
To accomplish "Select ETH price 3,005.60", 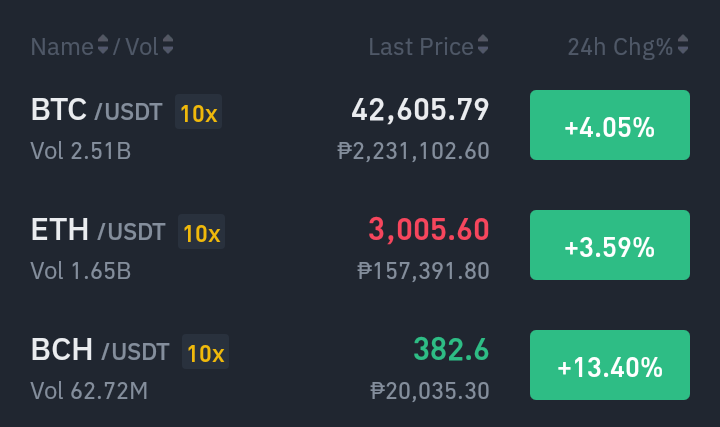I will [429, 230].
